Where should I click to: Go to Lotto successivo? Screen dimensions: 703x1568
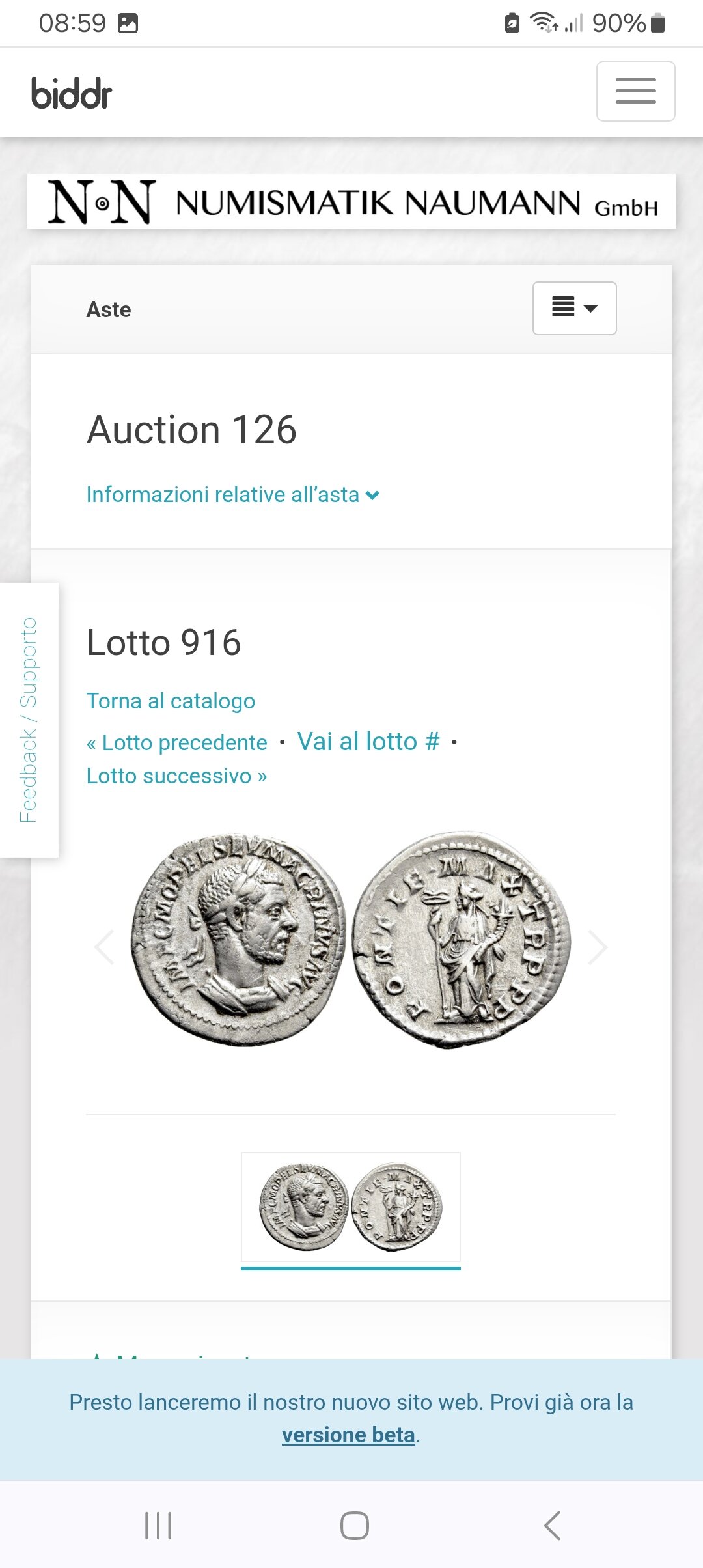click(x=177, y=776)
